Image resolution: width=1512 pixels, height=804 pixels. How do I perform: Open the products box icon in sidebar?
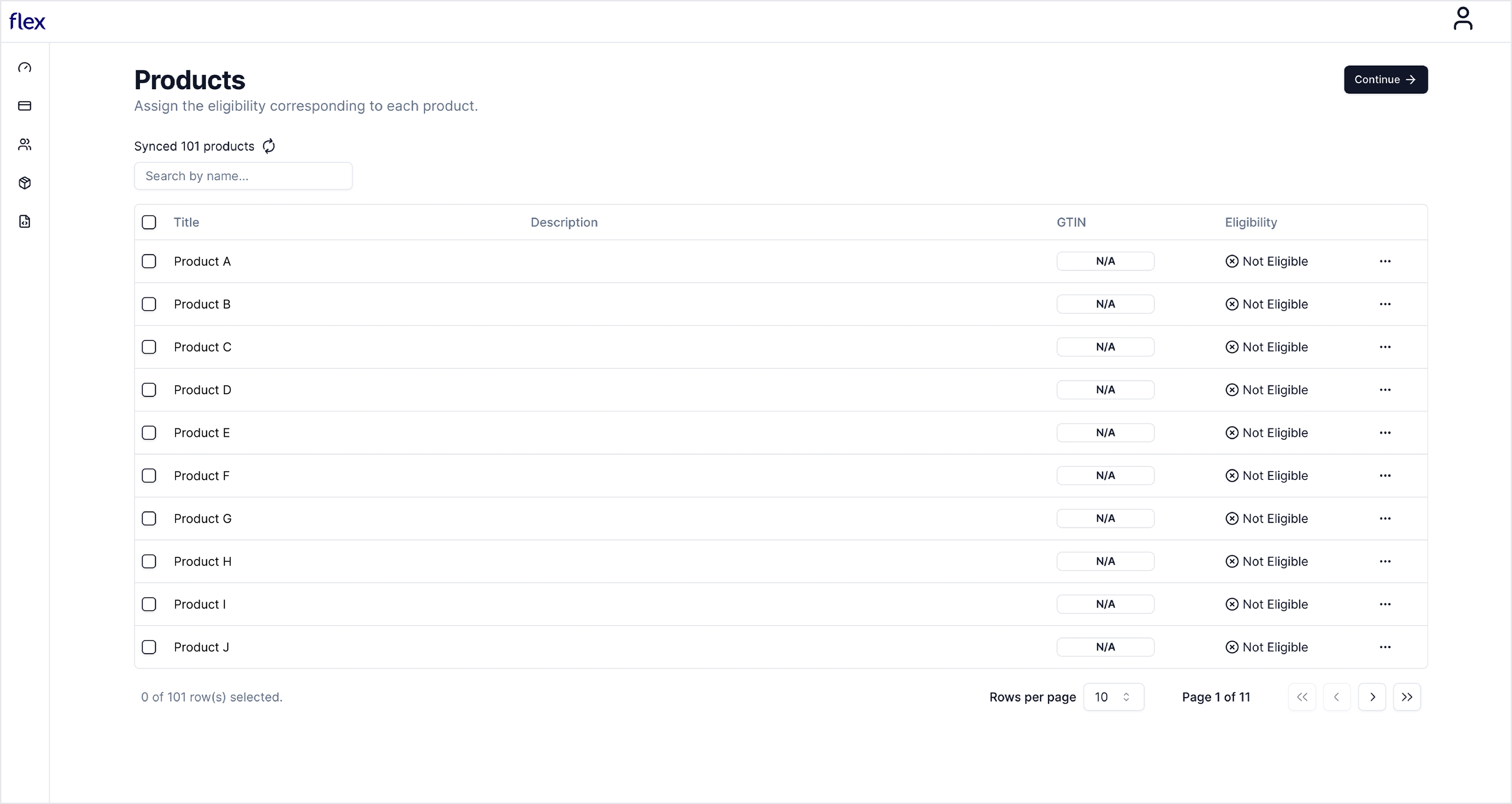pyautogui.click(x=24, y=183)
